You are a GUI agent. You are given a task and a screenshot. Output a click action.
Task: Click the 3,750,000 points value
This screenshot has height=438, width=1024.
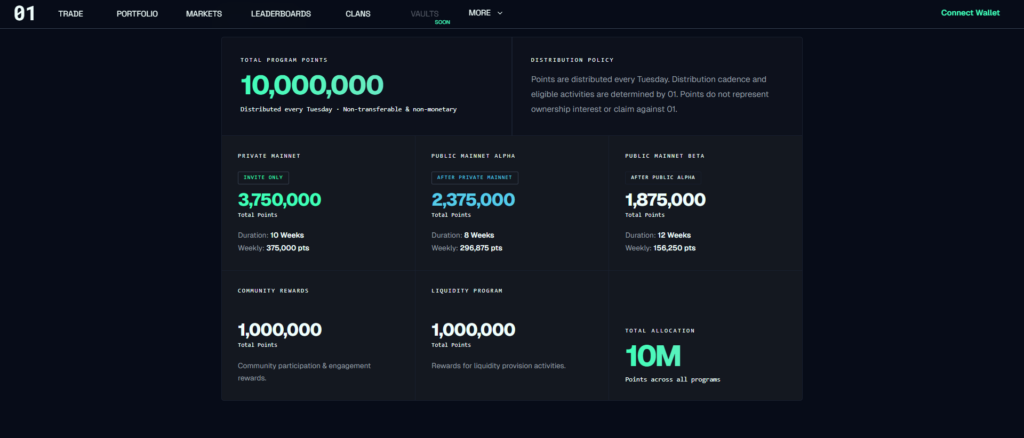click(x=280, y=200)
